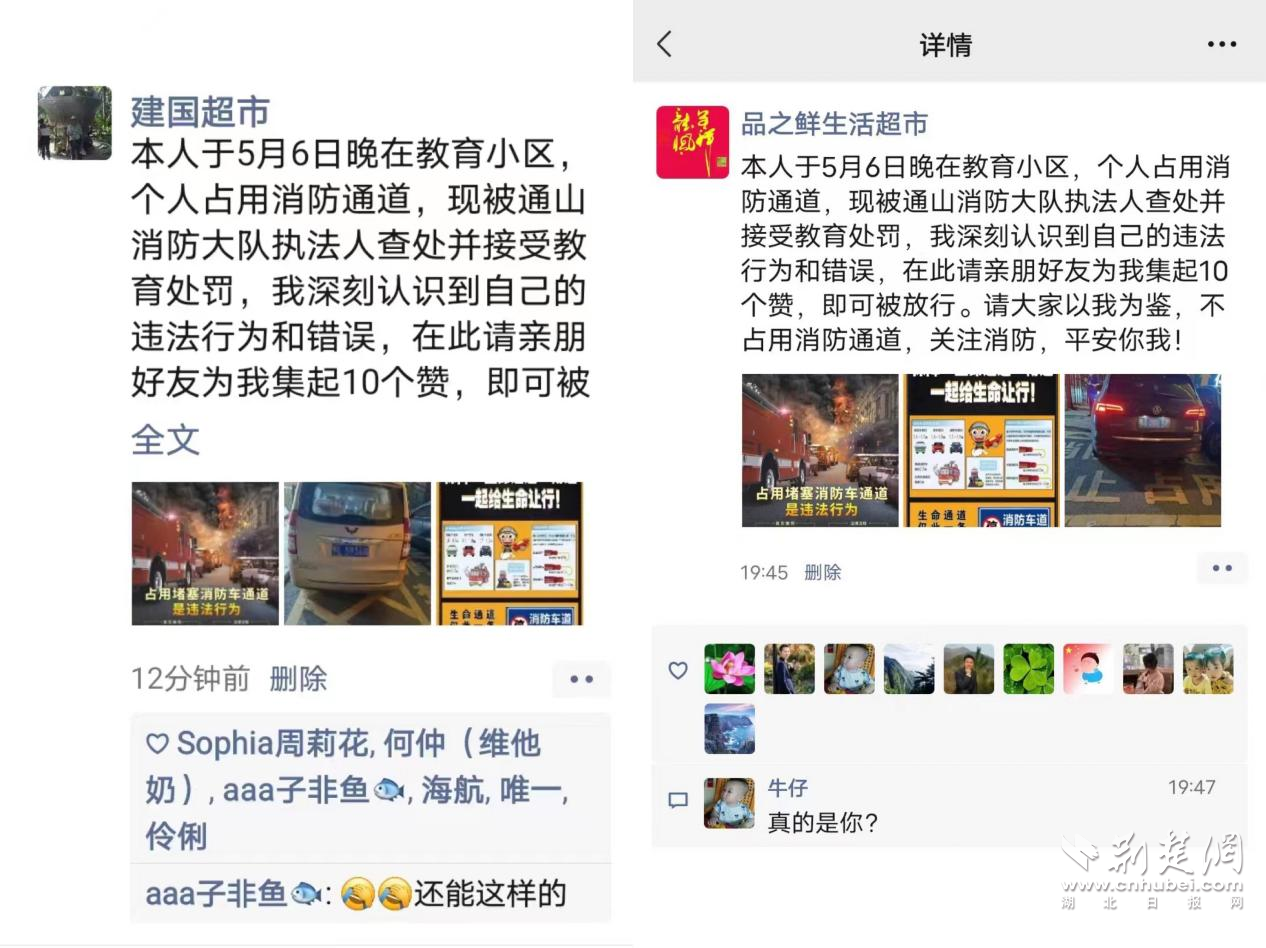Delete the 品之鲜生活超市 post via 删除
1266x948 pixels.
822,572
